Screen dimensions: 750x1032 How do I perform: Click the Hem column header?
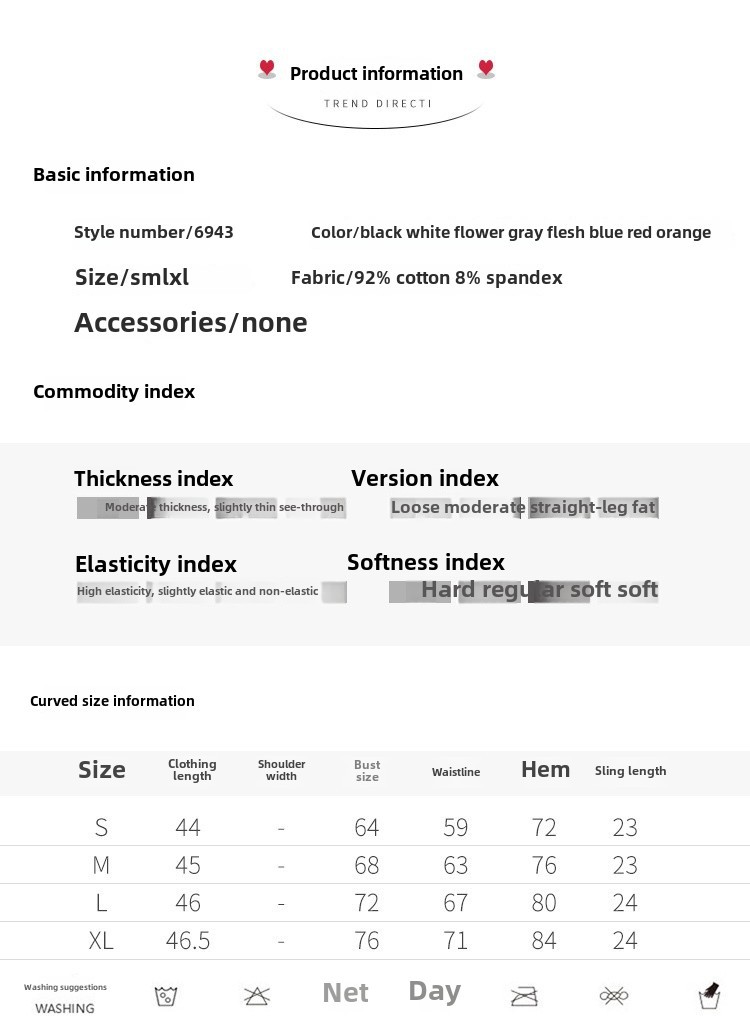(x=545, y=769)
